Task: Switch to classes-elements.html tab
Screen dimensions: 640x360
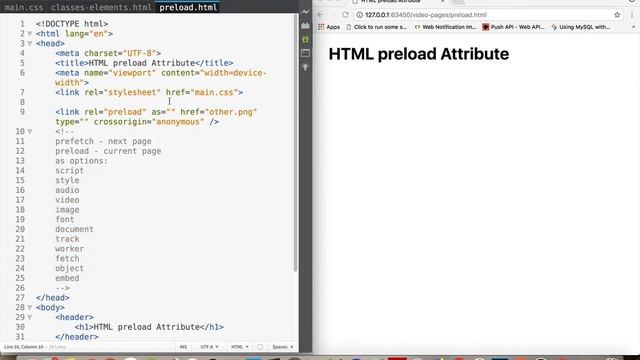Action: [101, 7]
